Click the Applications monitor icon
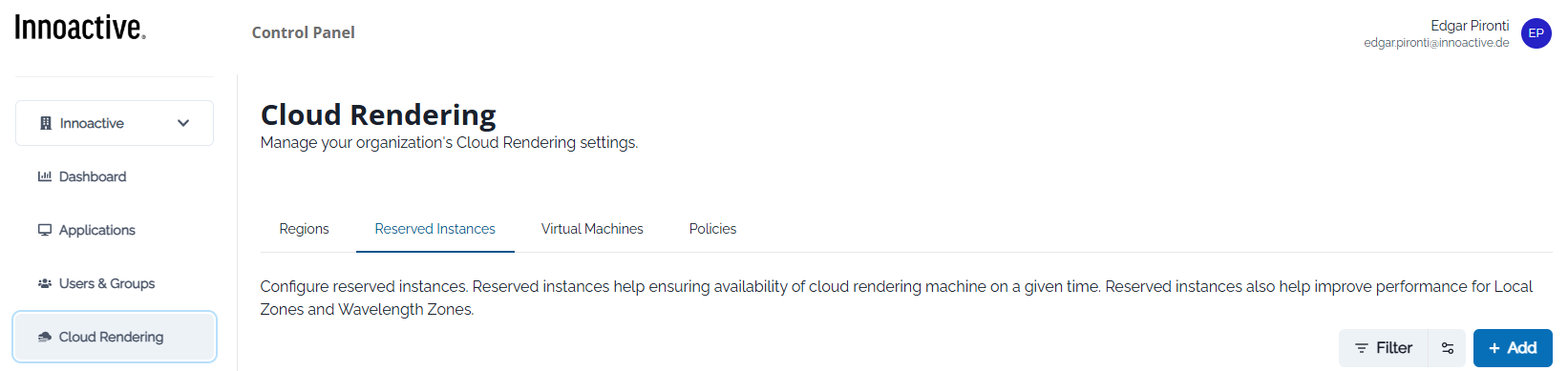1568x371 pixels. (x=45, y=230)
